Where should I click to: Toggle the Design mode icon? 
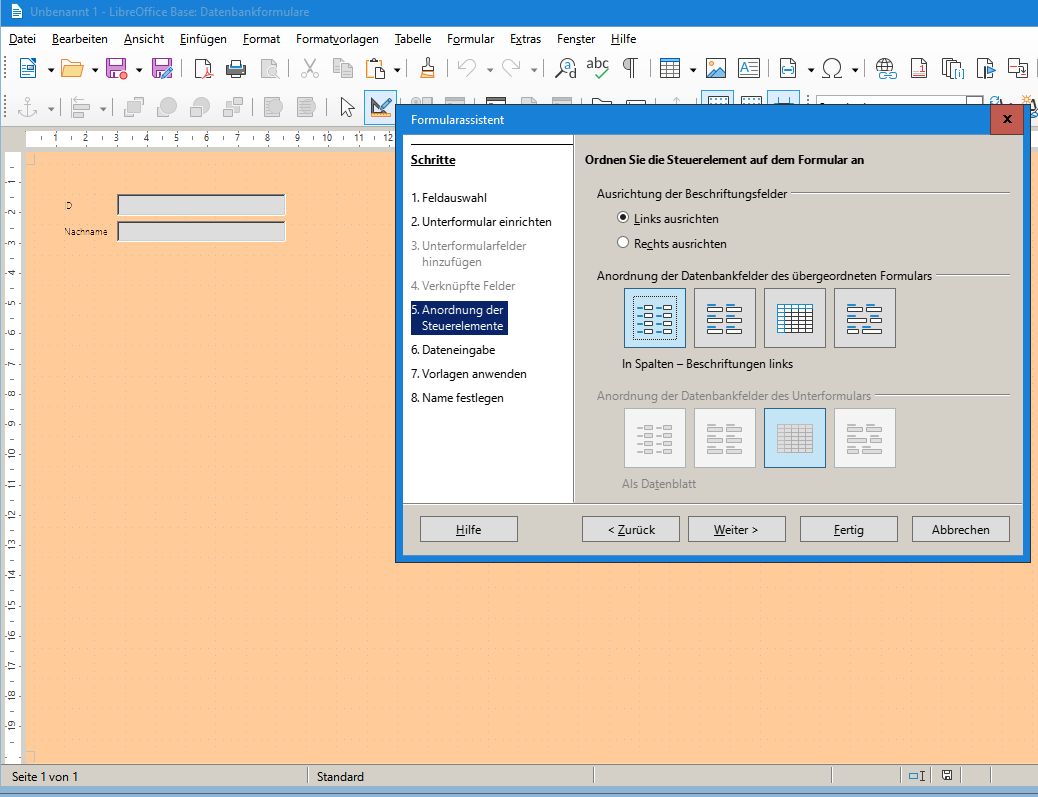pos(381,107)
